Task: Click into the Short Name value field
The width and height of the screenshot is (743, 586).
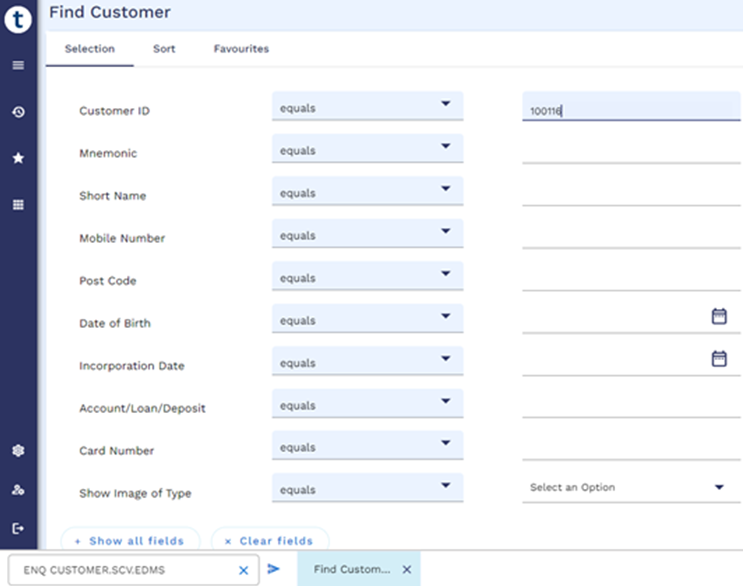Action: [x=630, y=193]
